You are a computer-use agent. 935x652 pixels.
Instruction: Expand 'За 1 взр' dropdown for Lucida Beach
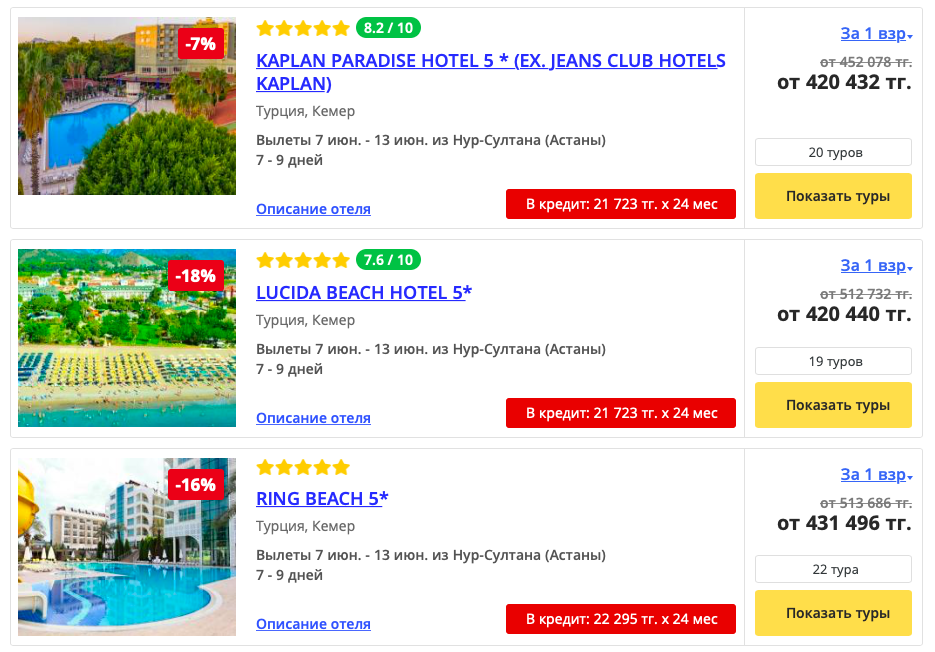point(875,266)
